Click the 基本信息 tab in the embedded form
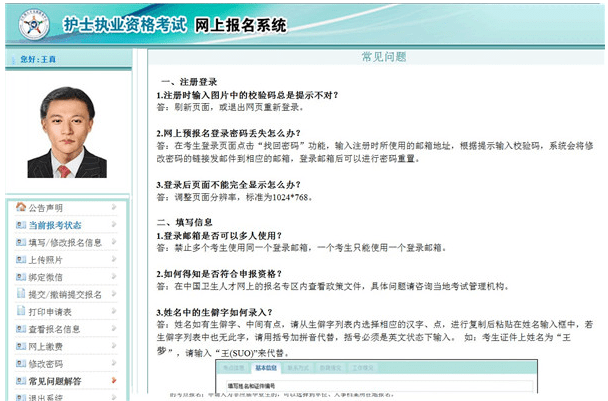Image resolution: width=608 pixels, height=401 pixels. 266,368
